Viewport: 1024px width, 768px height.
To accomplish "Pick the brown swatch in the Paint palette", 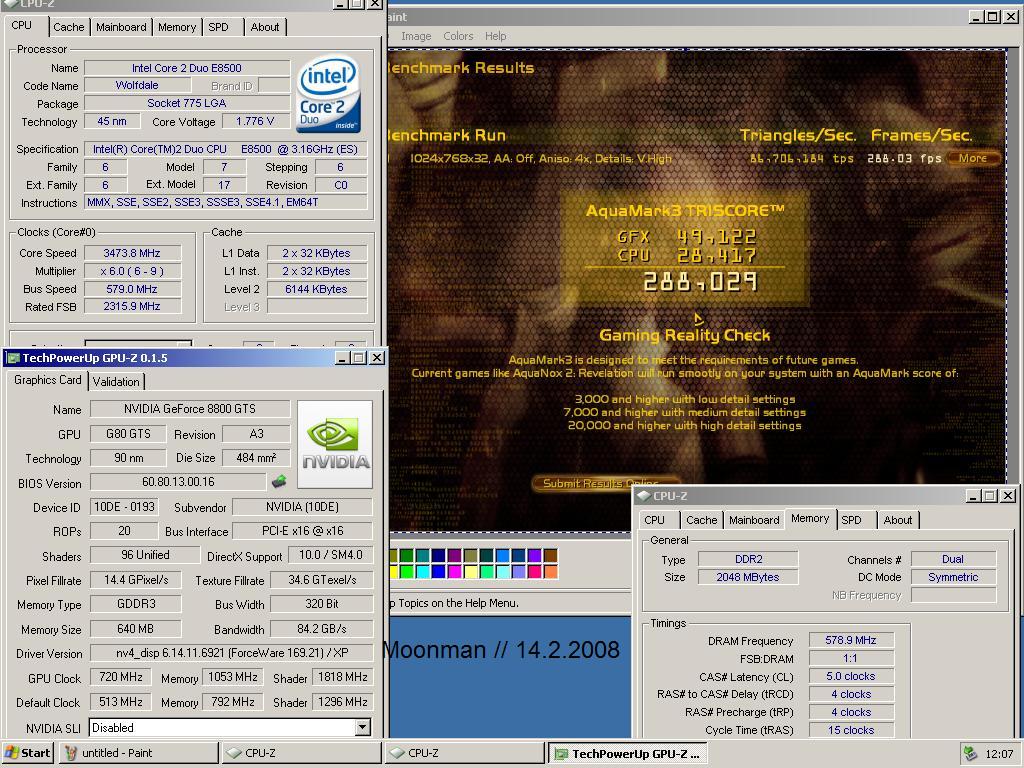I will click(x=551, y=556).
